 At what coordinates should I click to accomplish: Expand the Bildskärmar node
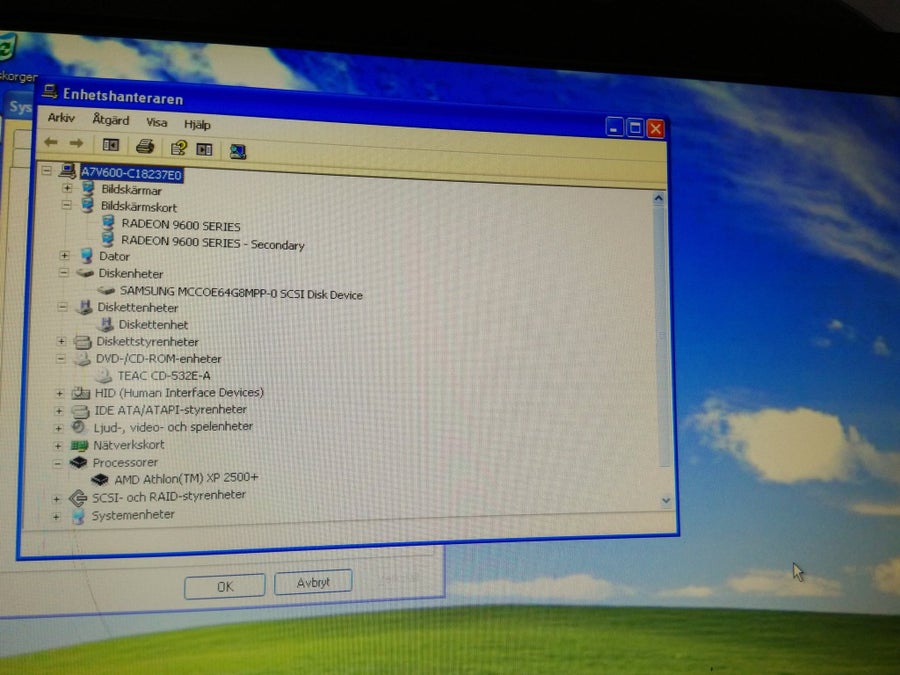(67, 188)
